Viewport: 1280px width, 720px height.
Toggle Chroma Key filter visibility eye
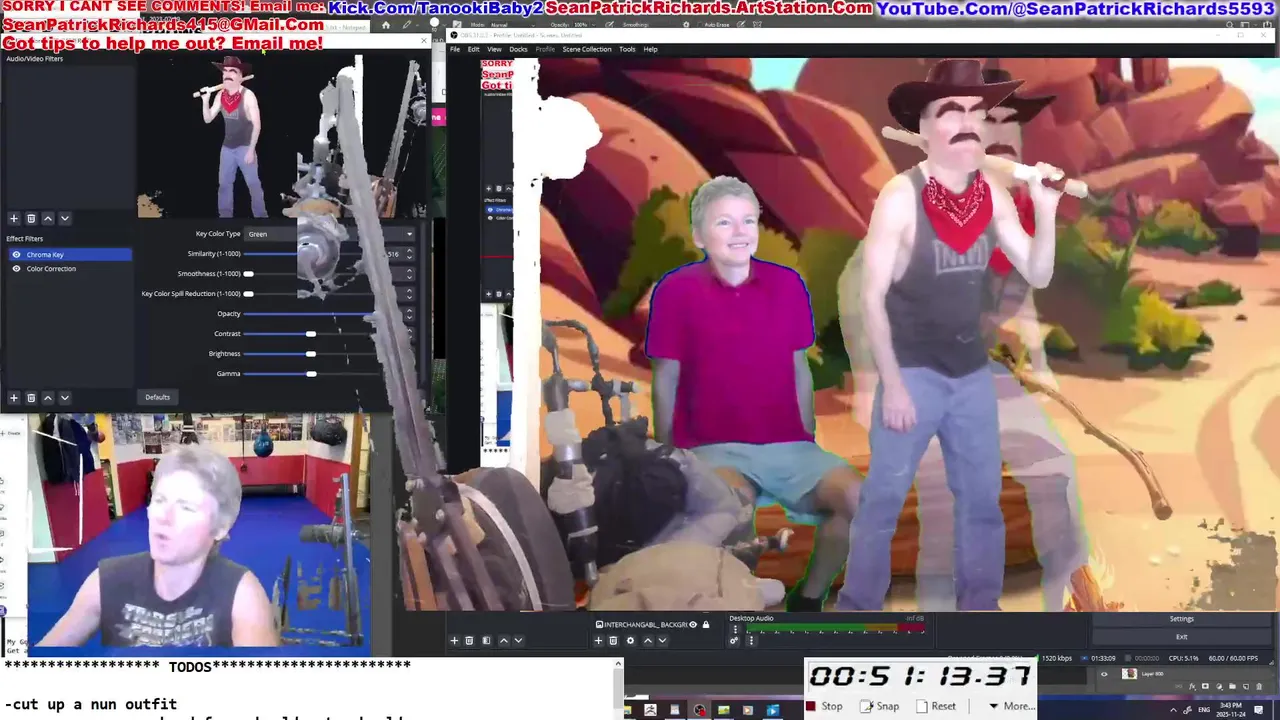(16, 255)
